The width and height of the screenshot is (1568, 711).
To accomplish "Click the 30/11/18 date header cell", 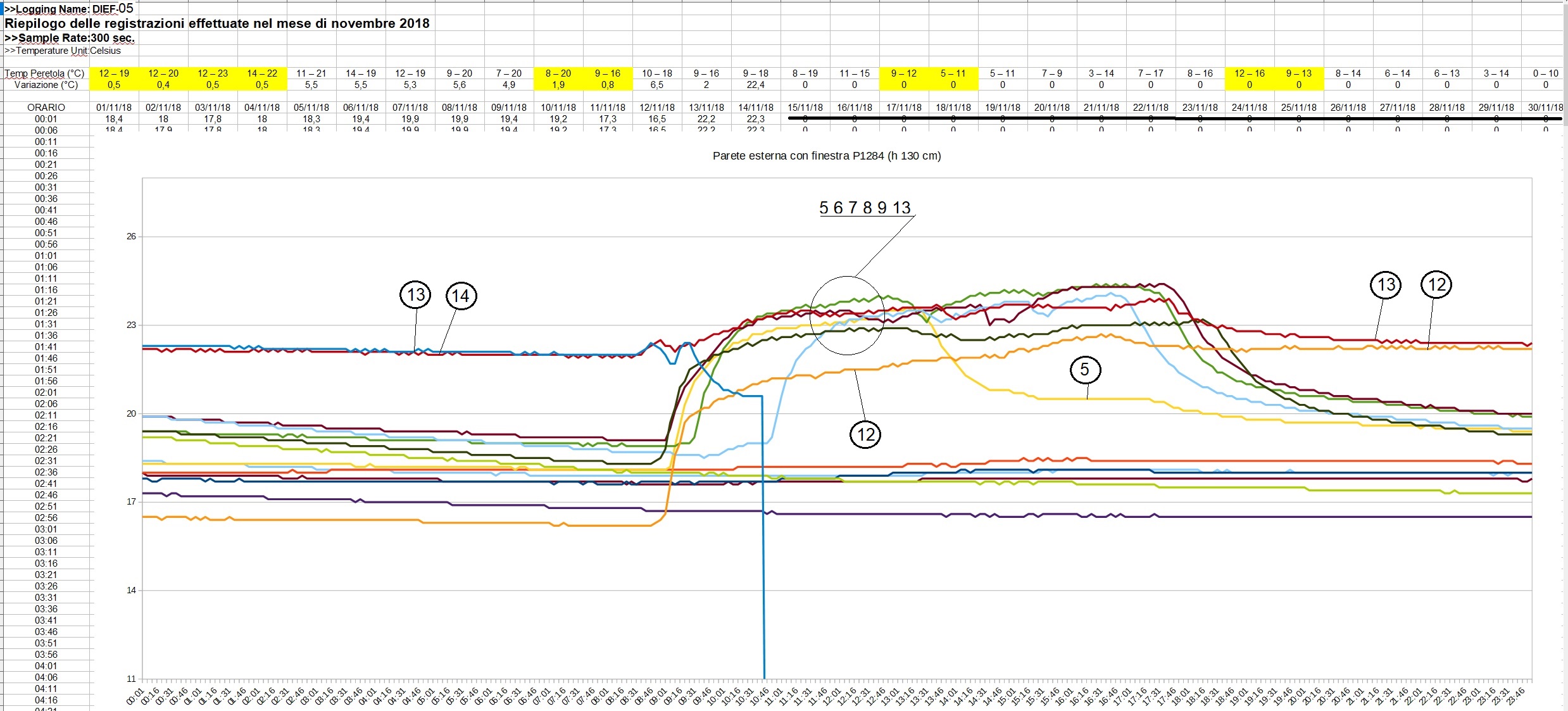I will click(x=1545, y=108).
